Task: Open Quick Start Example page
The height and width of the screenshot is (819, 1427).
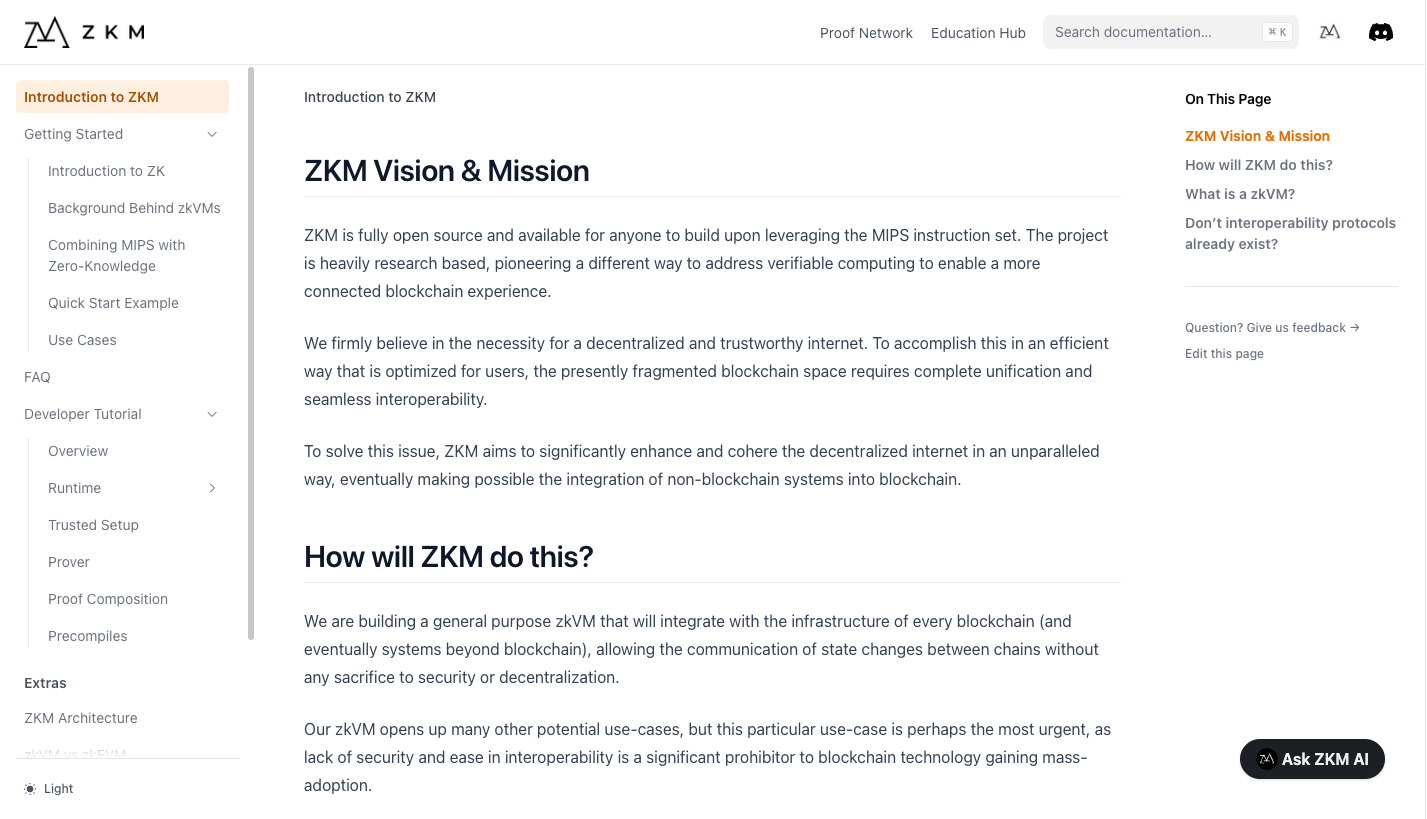Action: coord(113,303)
